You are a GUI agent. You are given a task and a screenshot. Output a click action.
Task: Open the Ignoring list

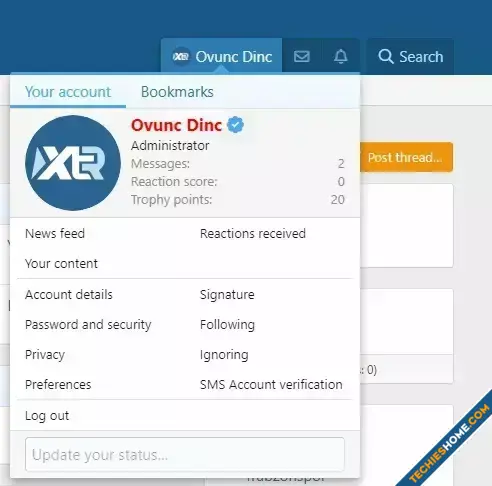coord(224,355)
